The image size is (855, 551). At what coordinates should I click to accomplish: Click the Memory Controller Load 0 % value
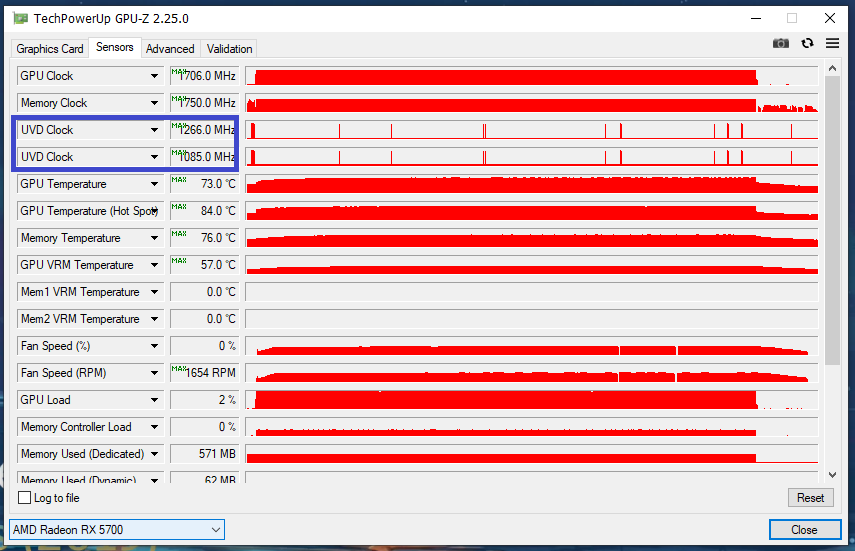click(x=204, y=427)
